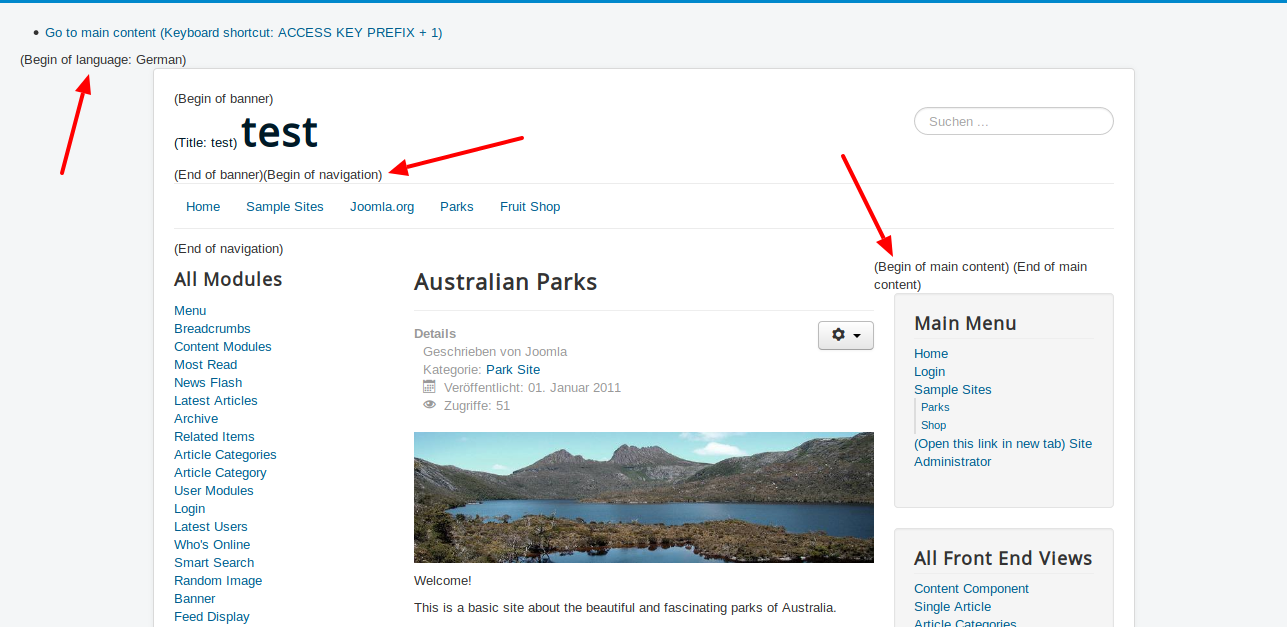This screenshot has width=1287, height=627.
Task: Select the Parks submenu item under Sample Sites
Action: click(x=935, y=407)
